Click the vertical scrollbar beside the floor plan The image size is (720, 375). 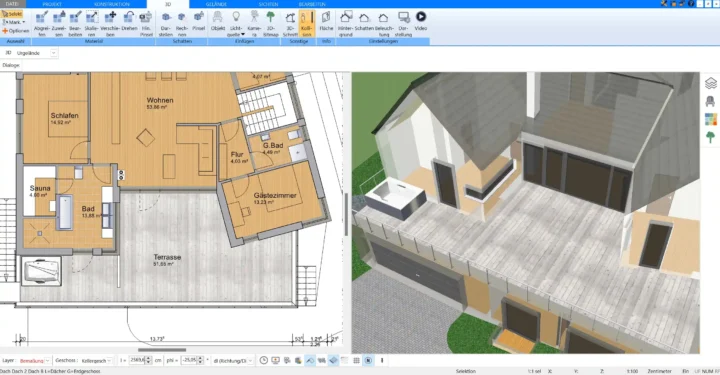click(x=346, y=214)
